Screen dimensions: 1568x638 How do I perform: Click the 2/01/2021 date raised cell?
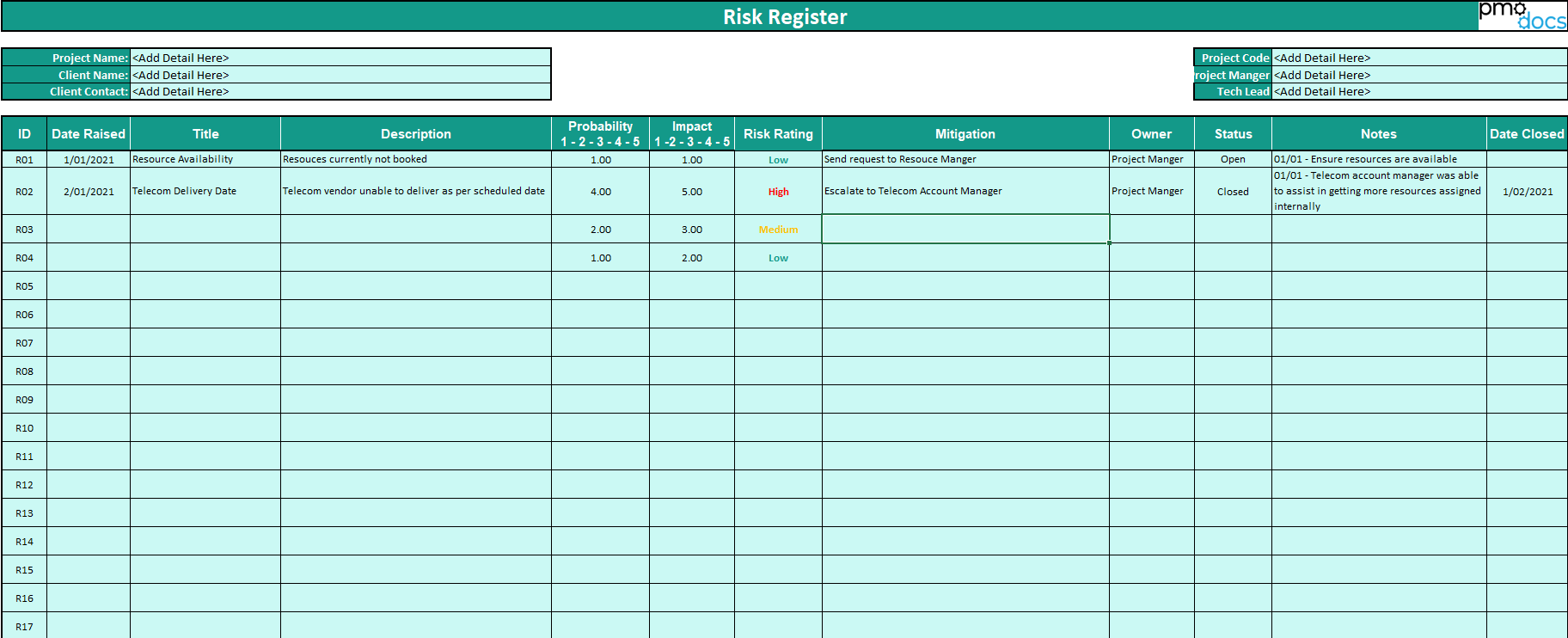(89, 191)
